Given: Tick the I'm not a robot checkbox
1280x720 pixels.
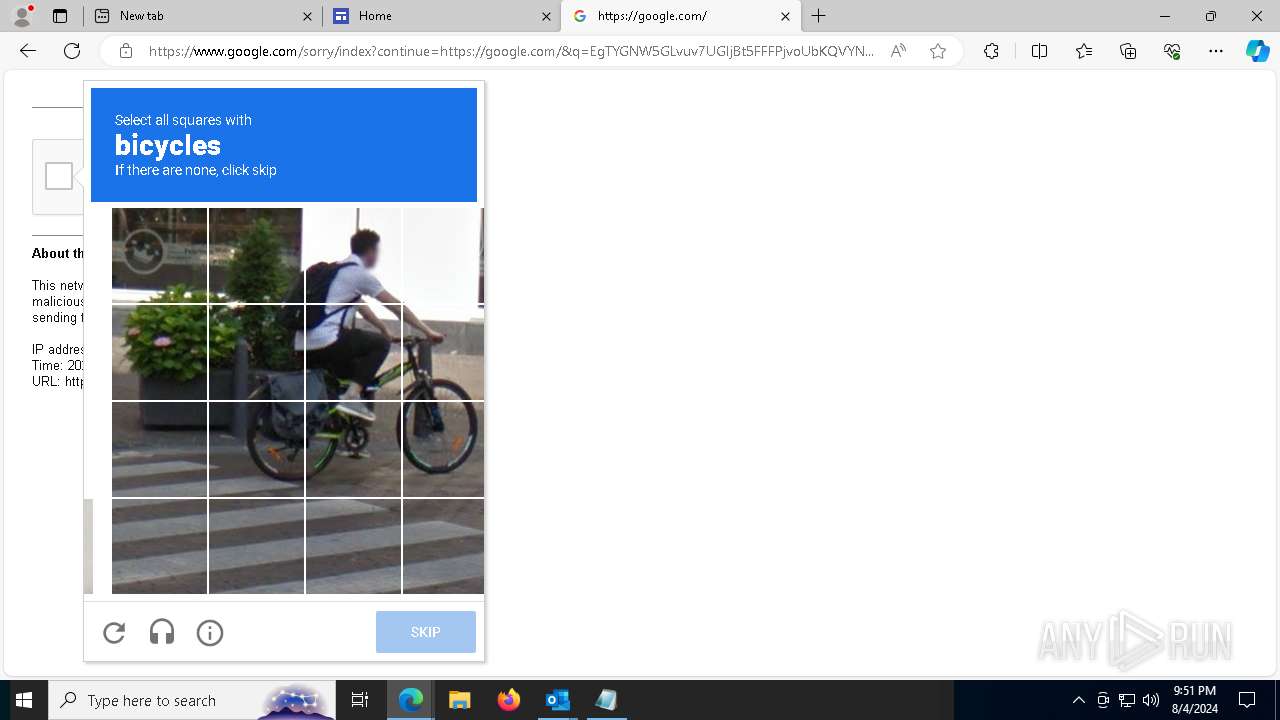Looking at the screenshot, I should (59, 176).
